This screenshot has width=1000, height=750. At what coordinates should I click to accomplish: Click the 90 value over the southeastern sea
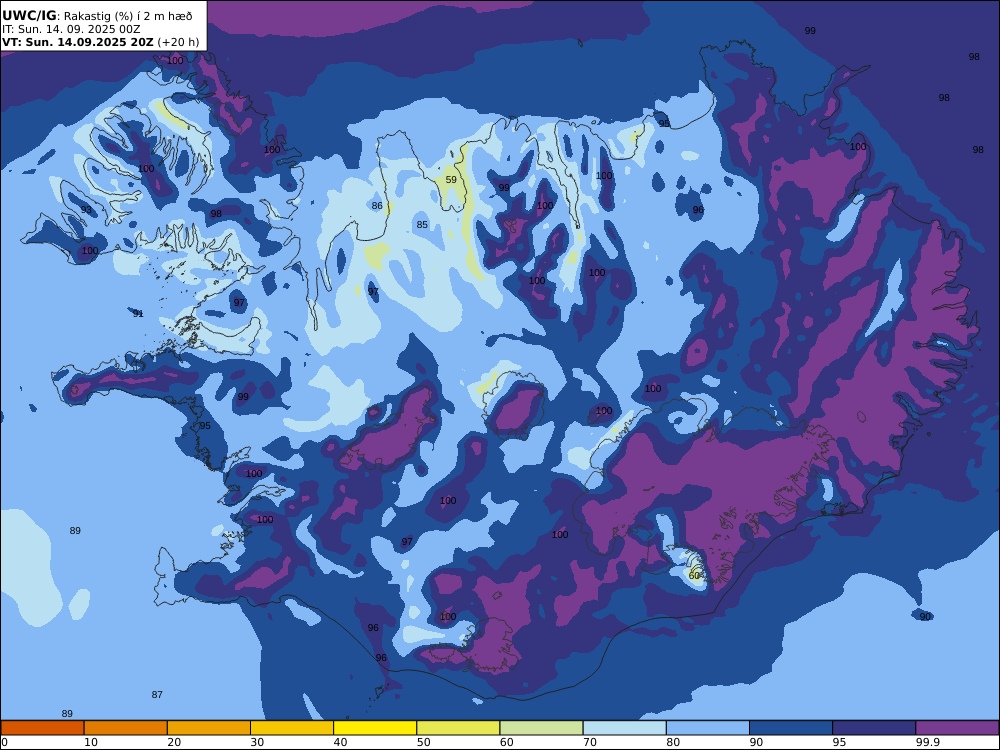(925, 616)
